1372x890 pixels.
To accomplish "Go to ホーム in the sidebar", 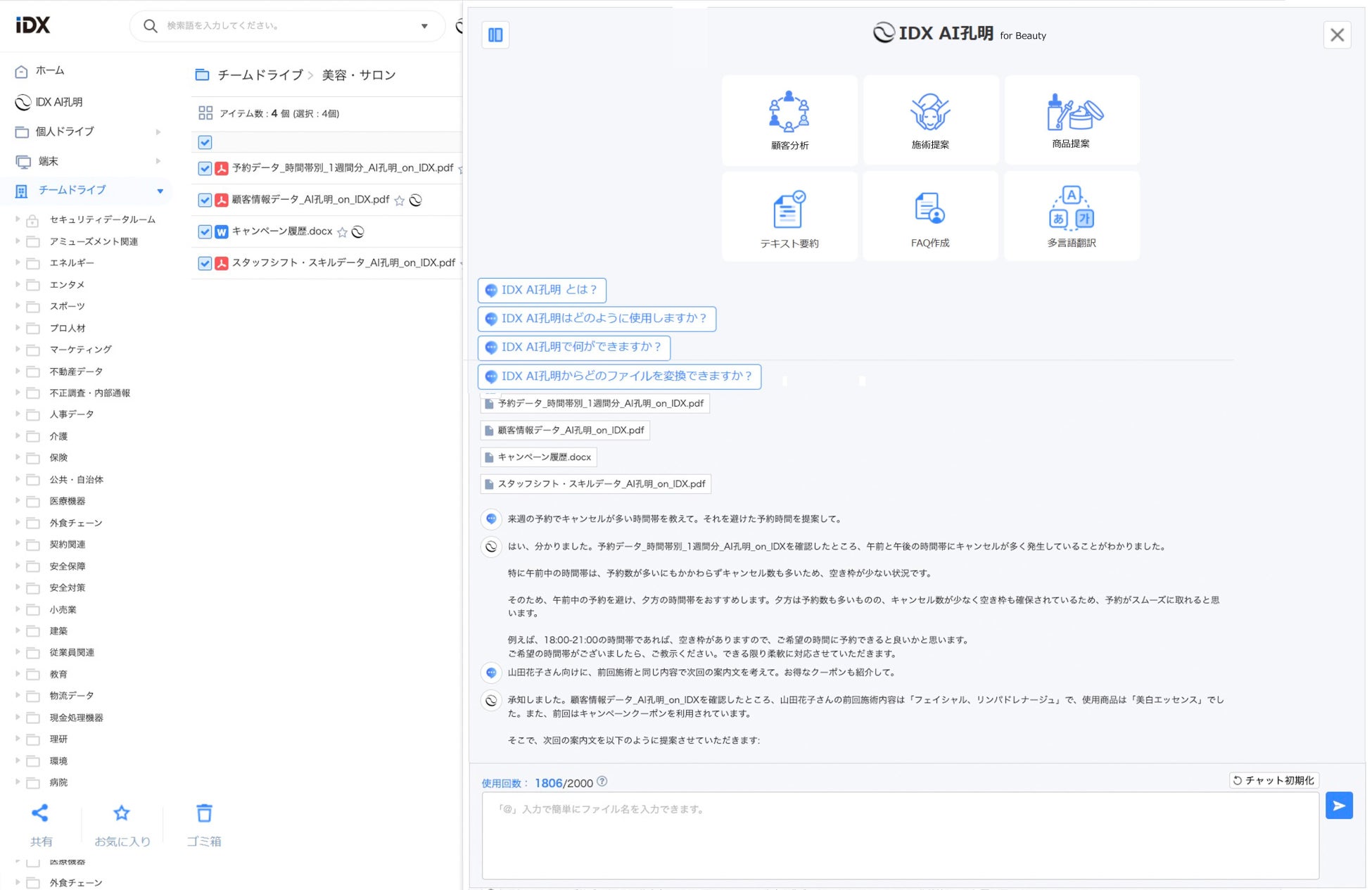I will click(x=49, y=71).
